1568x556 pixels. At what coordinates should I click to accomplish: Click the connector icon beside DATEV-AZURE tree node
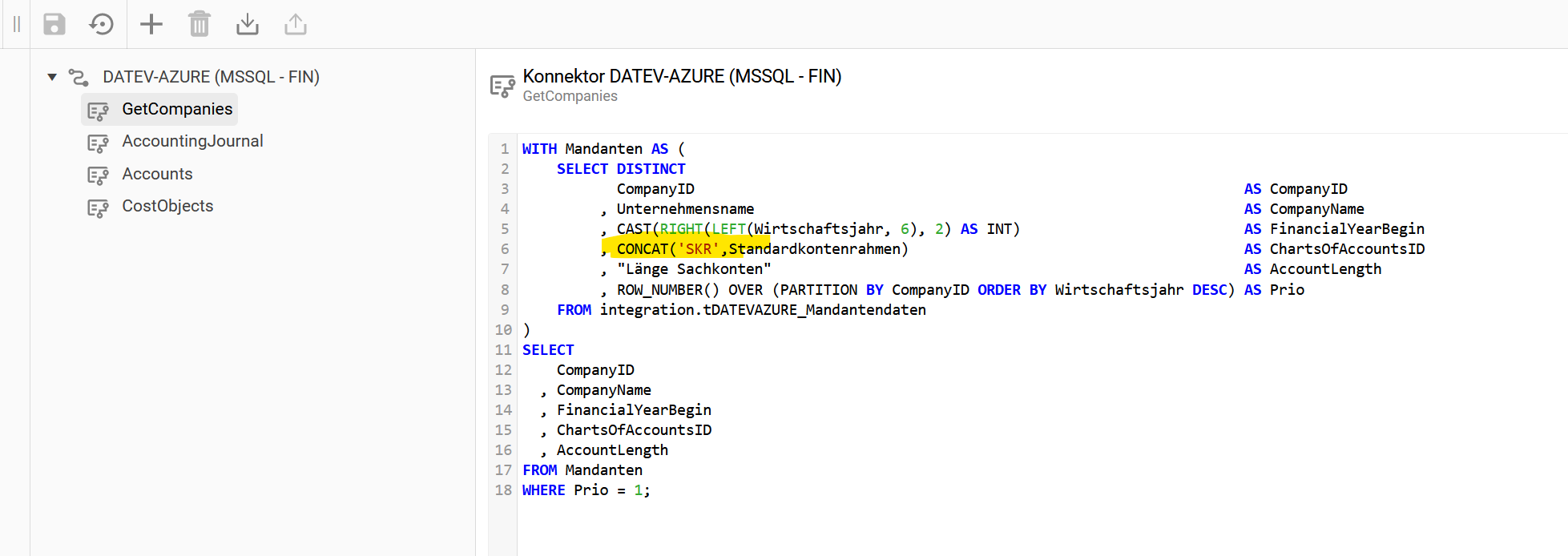click(x=79, y=77)
